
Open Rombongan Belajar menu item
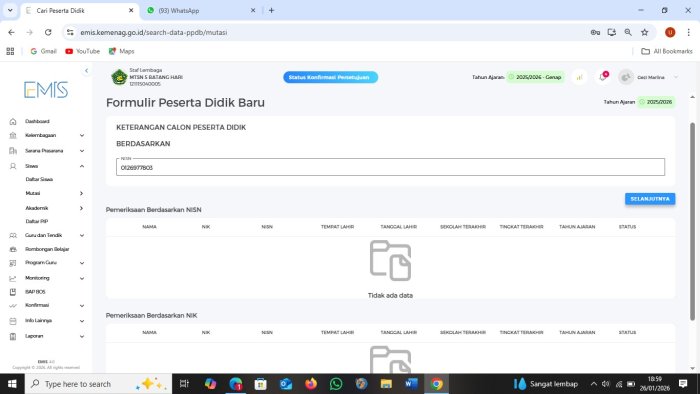(x=47, y=249)
